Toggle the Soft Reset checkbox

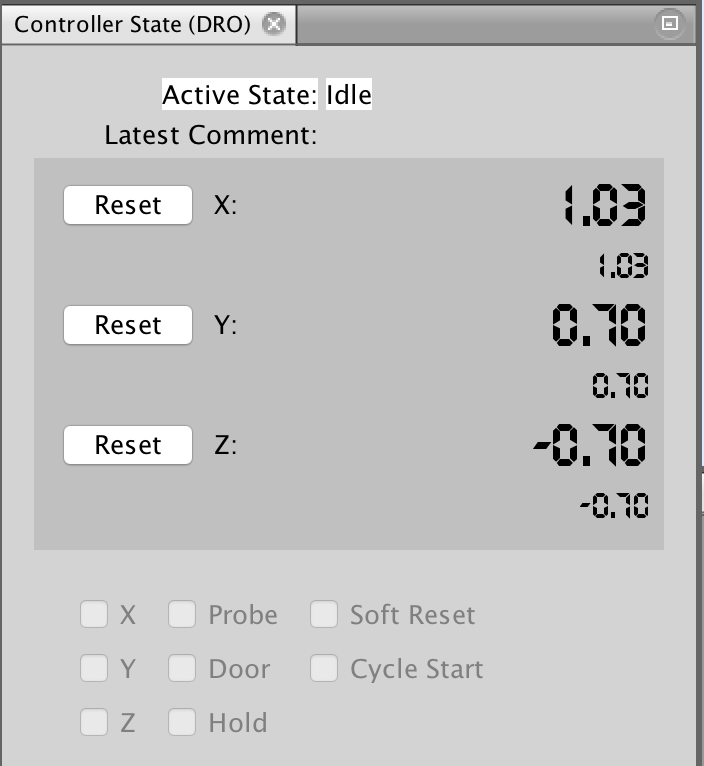click(x=323, y=614)
